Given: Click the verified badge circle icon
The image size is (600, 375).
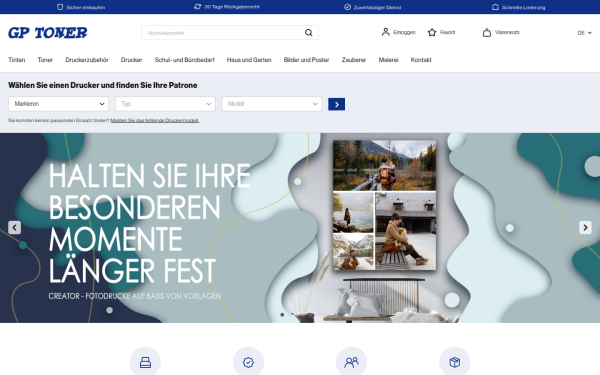Looking at the screenshot, I should (248, 362).
